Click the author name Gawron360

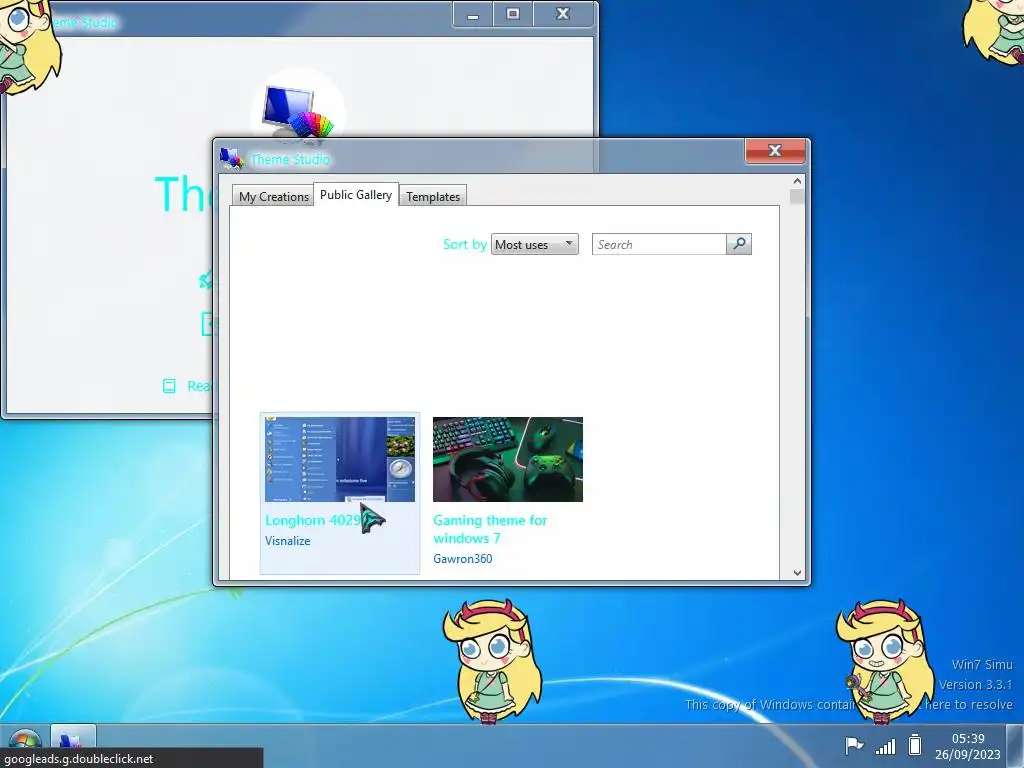pyautogui.click(x=462, y=558)
